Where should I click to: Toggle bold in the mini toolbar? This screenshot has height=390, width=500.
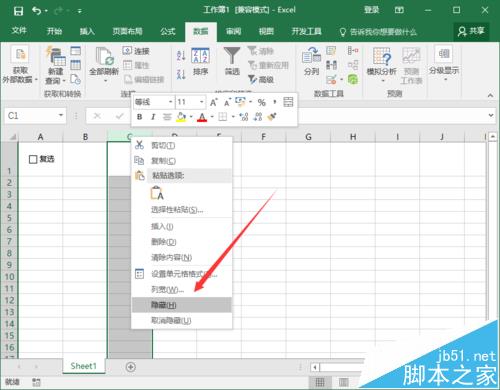pyautogui.click(x=140, y=117)
